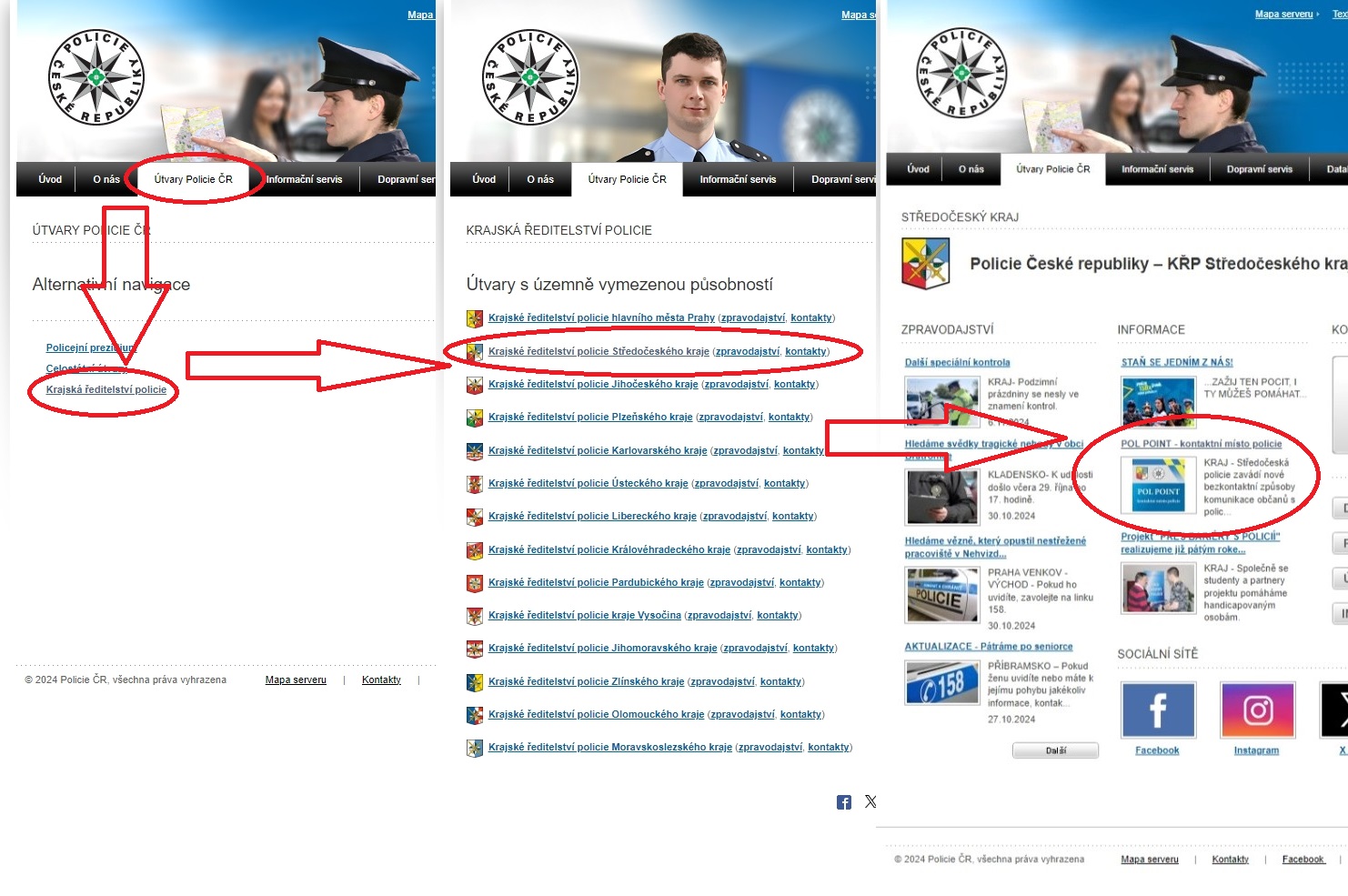Click the Ústecký kraj crest icon

(x=474, y=484)
